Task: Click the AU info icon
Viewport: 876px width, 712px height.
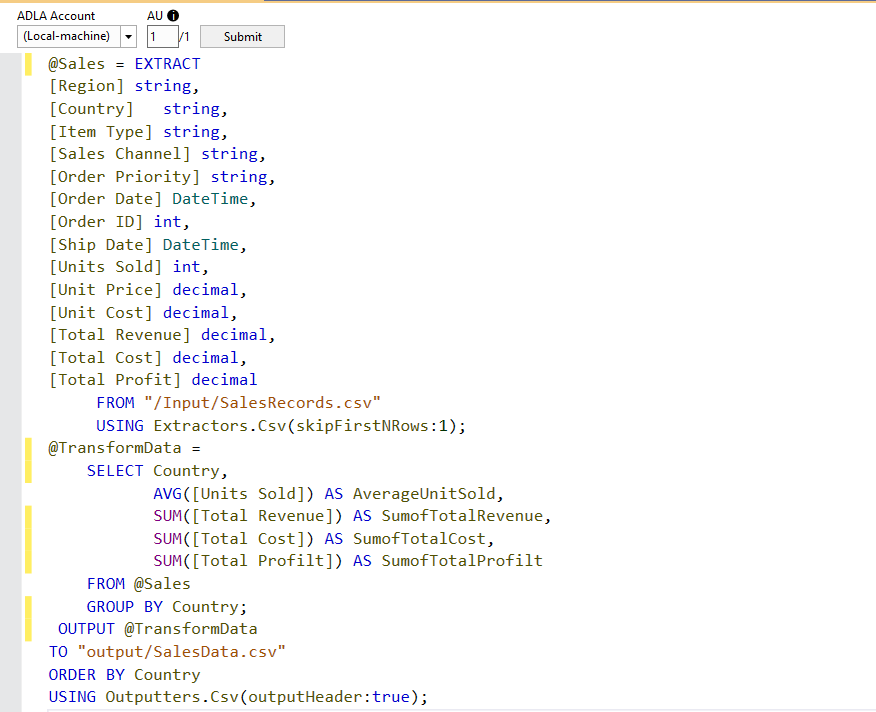Action: click(x=173, y=16)
